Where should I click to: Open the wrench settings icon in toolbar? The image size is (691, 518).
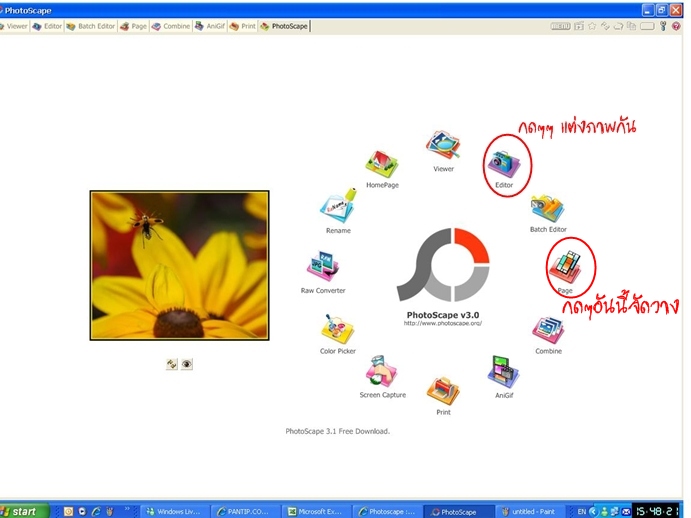pyautogui.click(x=663, y=26)
